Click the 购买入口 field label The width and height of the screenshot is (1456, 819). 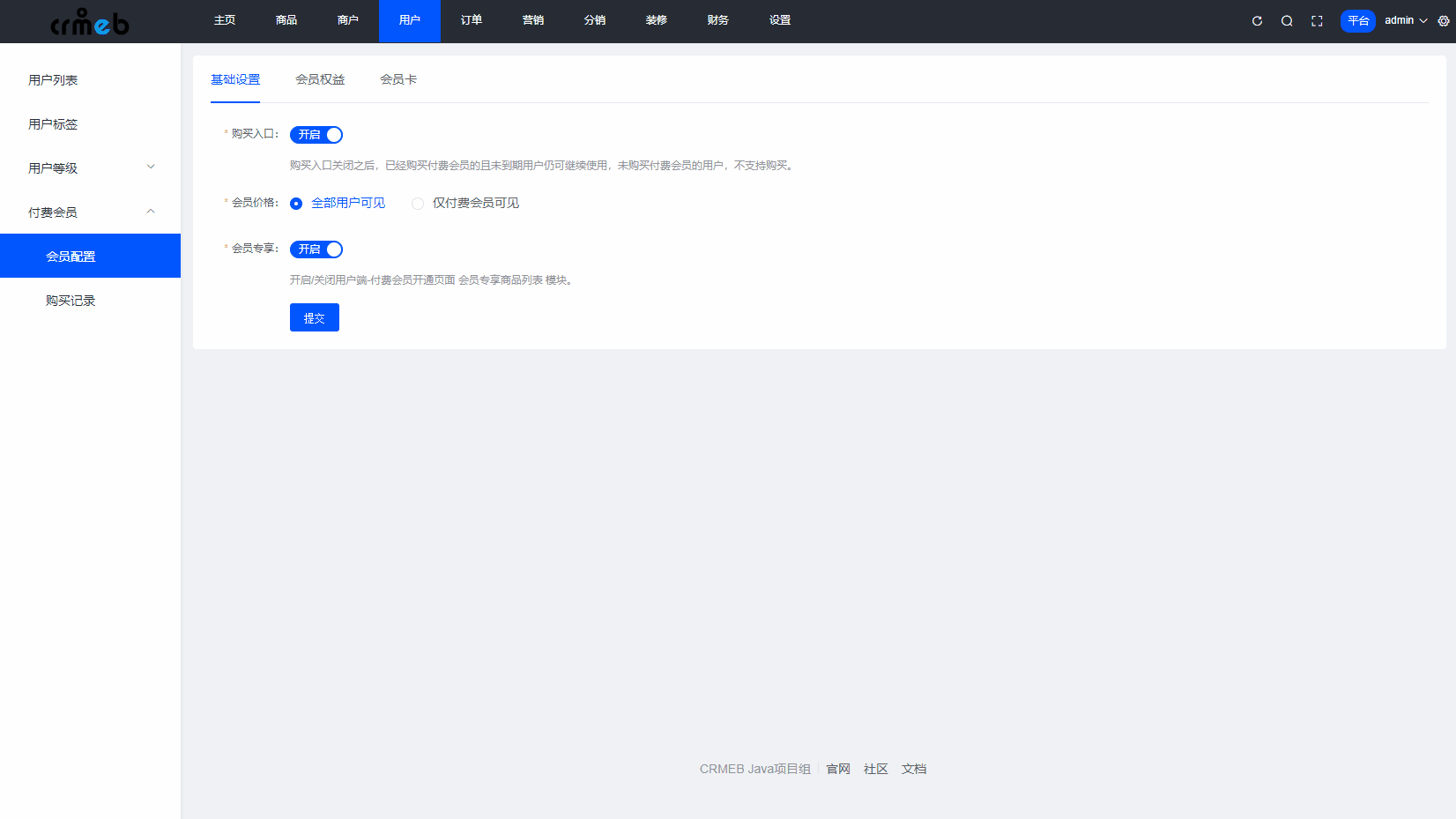tap(252, 134)
